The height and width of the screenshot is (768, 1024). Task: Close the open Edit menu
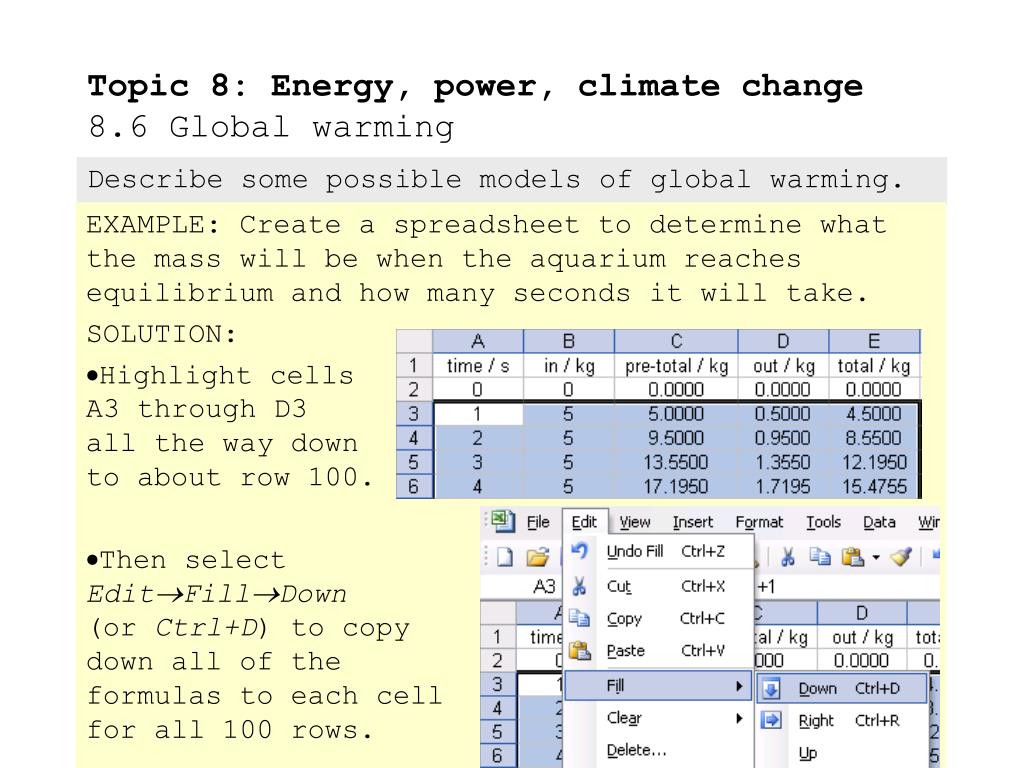pos(584,522)
